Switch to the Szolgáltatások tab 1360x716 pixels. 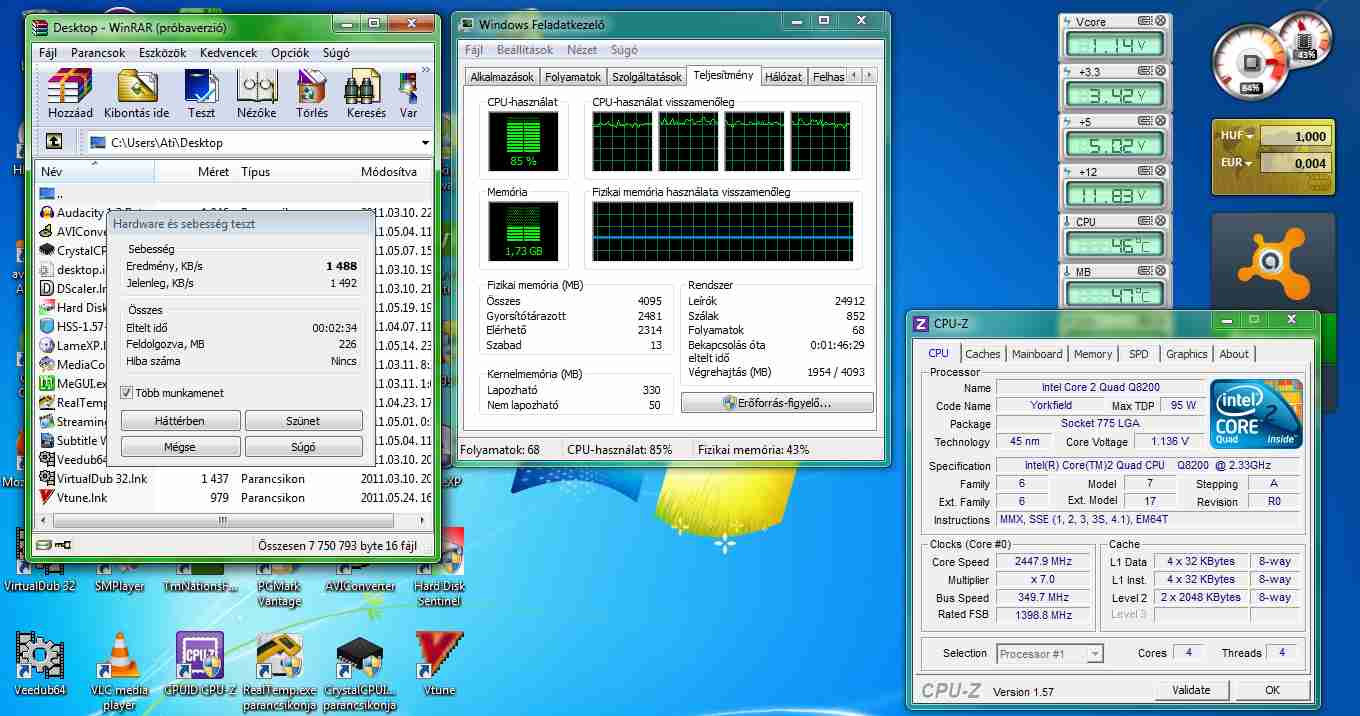(x=647, y=77)
